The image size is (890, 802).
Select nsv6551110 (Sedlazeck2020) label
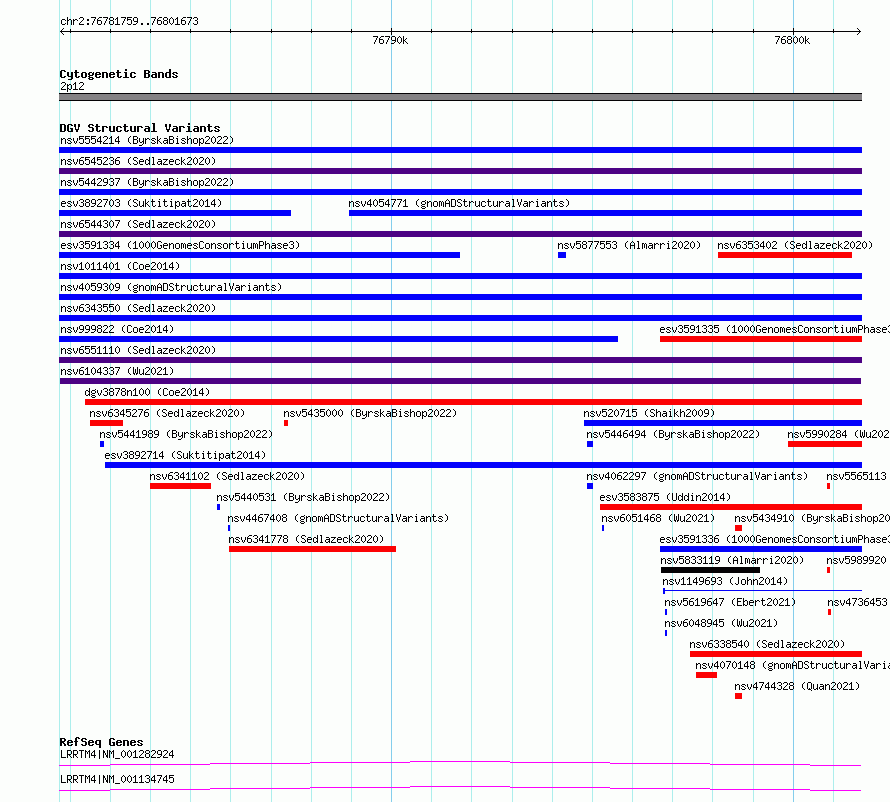pyautogui.click(x=138, y=350)
